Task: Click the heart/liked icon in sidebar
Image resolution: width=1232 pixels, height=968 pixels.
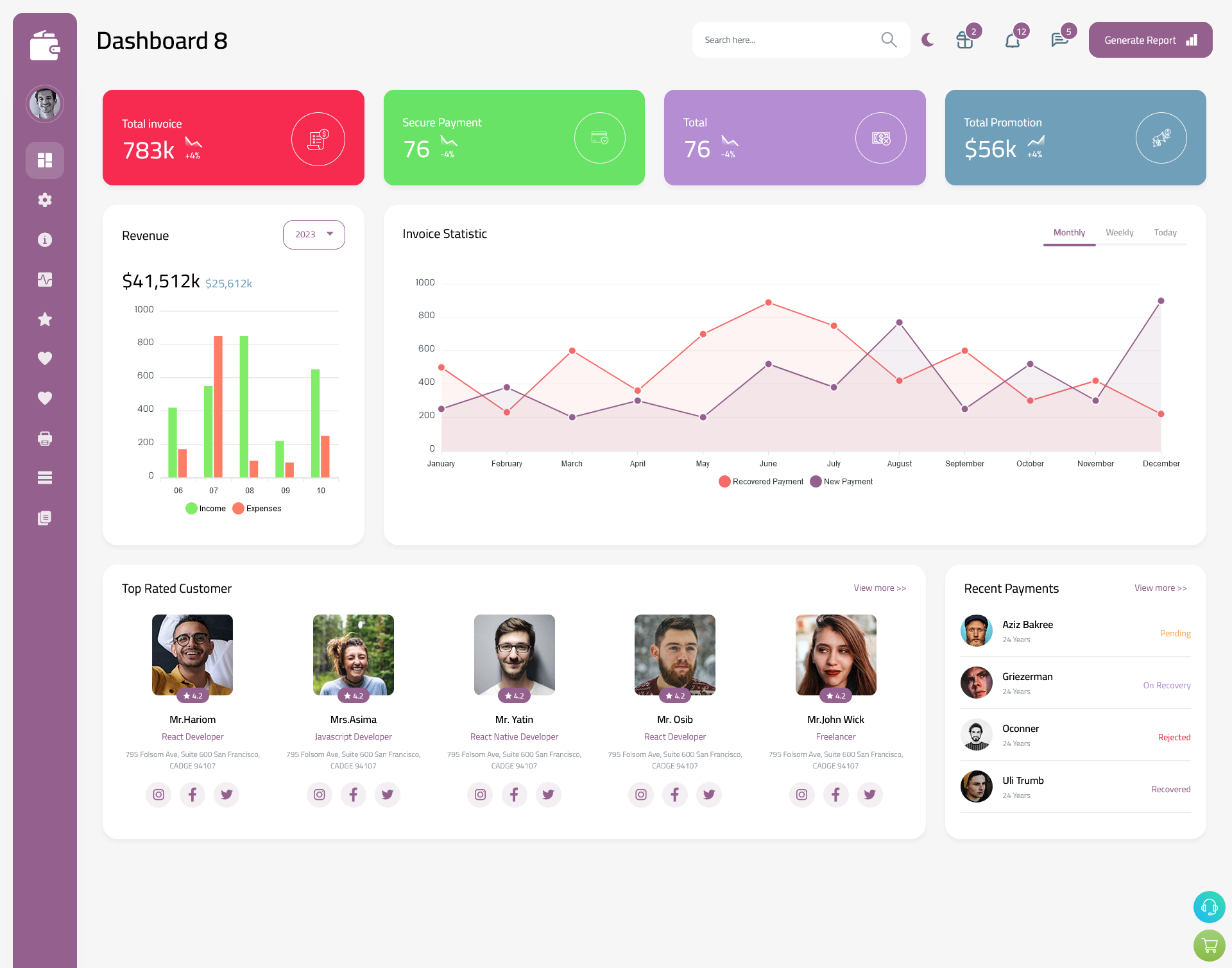Action: pos(45,358)
